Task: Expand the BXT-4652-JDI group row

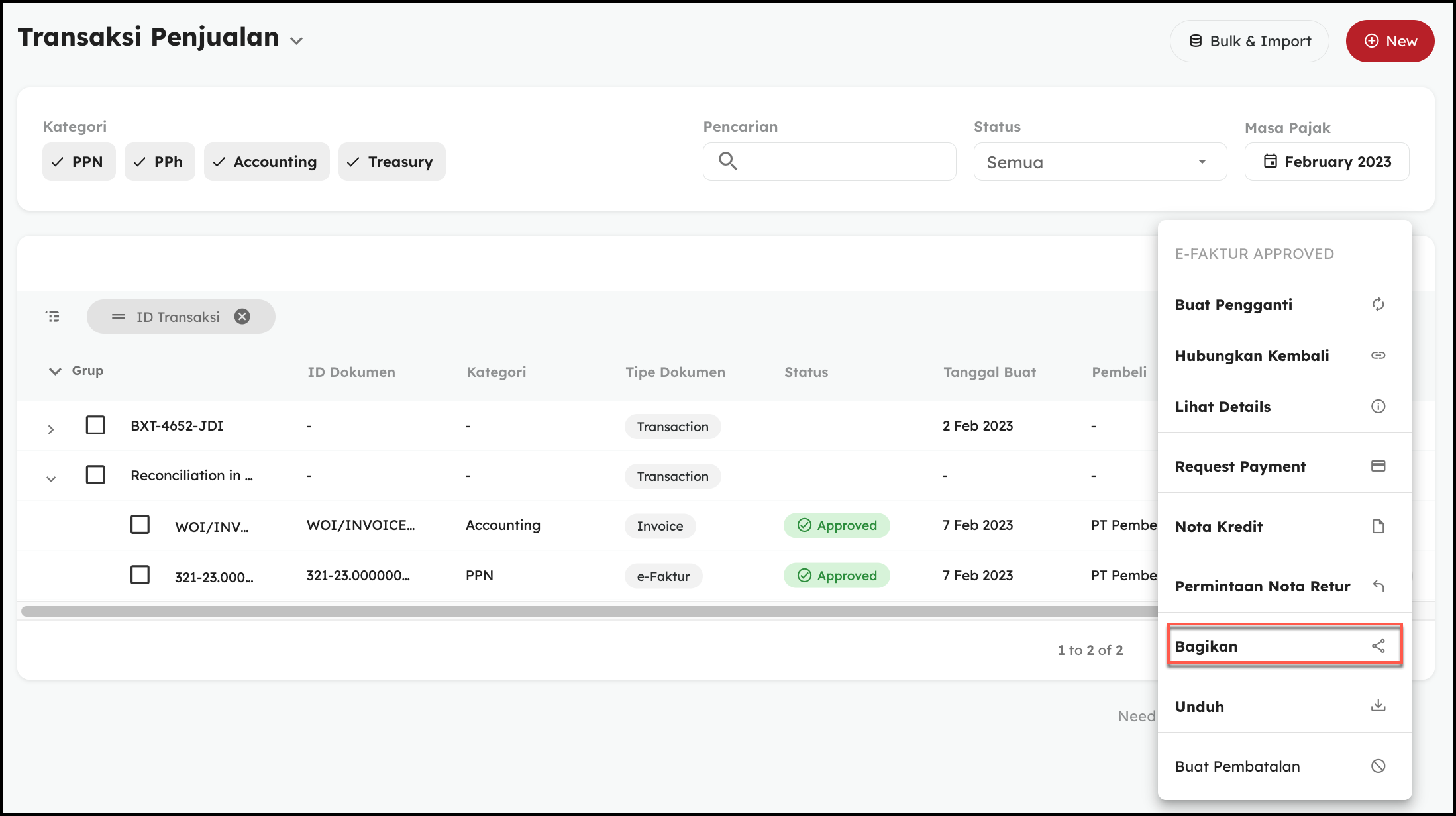Action: (51, 429)
